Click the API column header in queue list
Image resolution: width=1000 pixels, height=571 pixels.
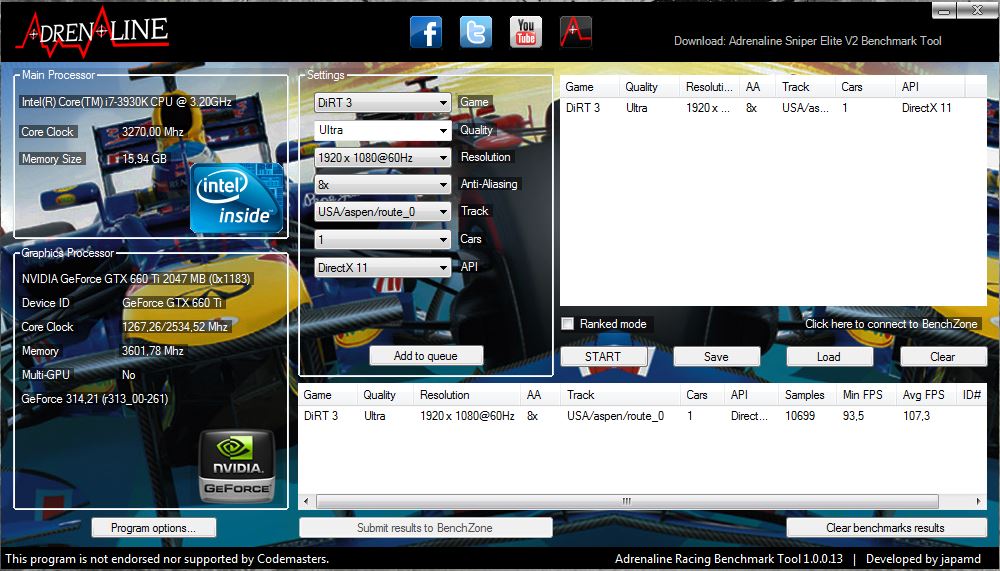[x=930, y=87]
